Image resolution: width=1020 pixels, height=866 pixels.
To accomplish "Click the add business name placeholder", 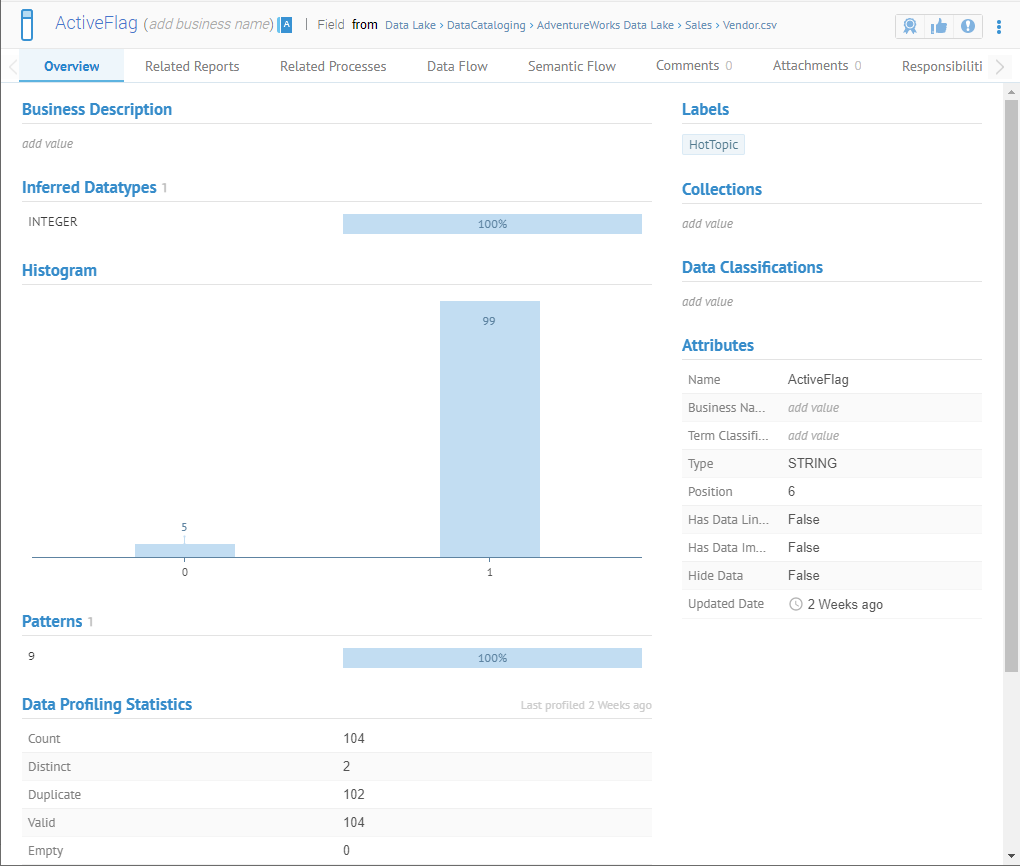I will click(x=209, y=24).
